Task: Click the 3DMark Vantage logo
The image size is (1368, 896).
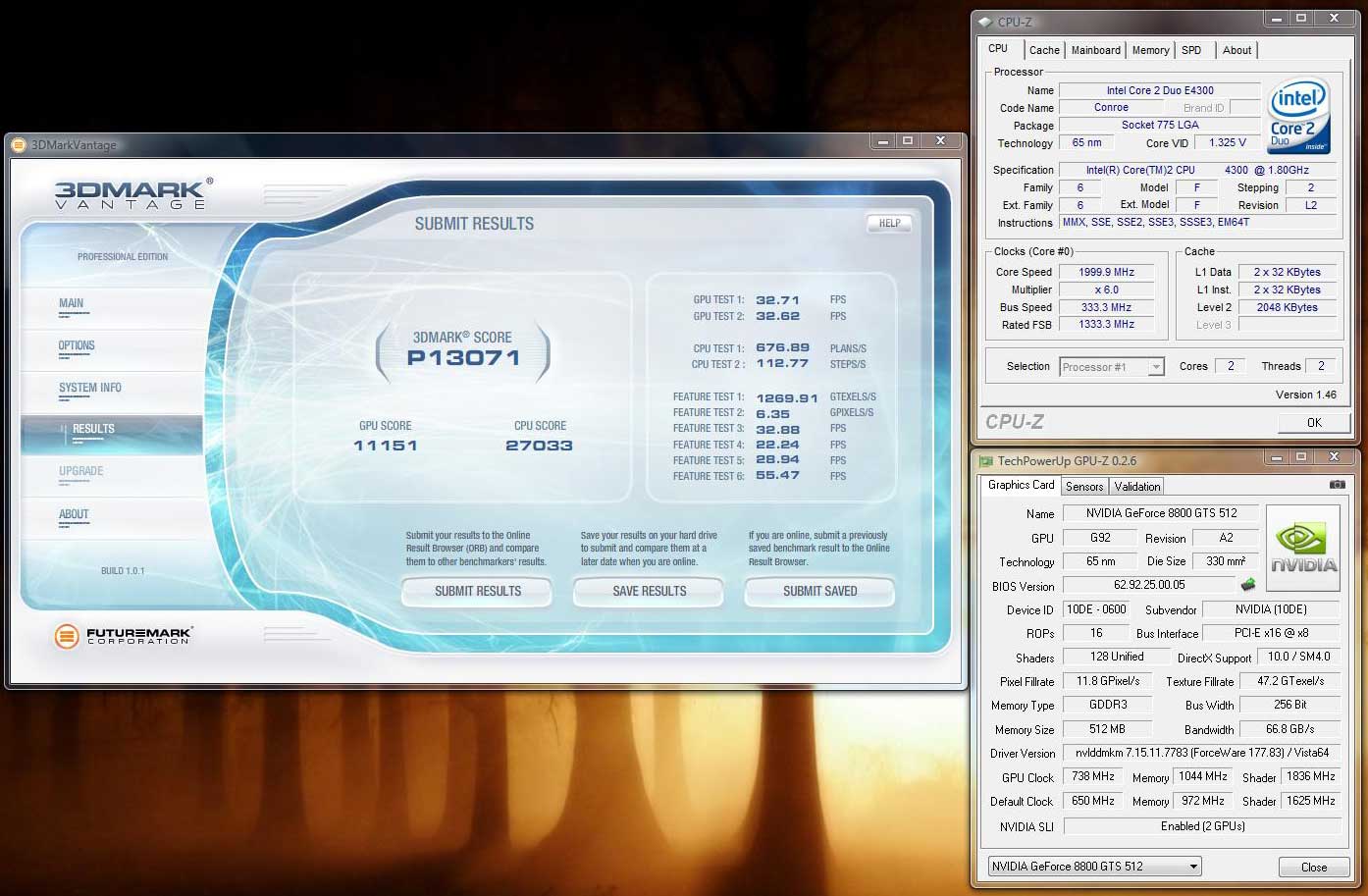Action: coord(132,192)
